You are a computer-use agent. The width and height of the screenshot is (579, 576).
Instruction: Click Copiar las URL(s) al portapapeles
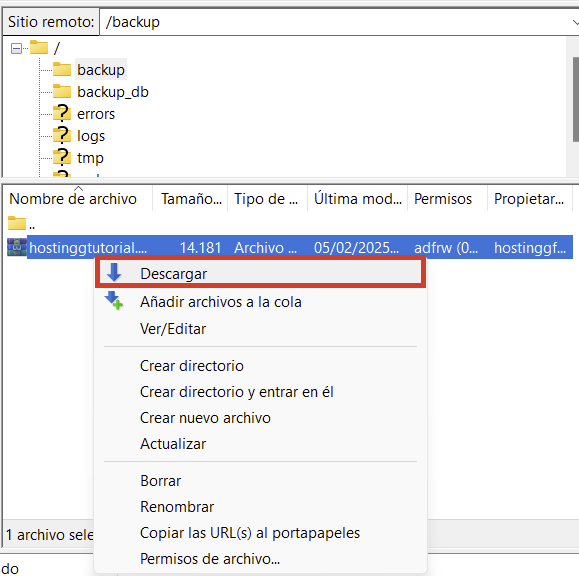click(250, 533)
